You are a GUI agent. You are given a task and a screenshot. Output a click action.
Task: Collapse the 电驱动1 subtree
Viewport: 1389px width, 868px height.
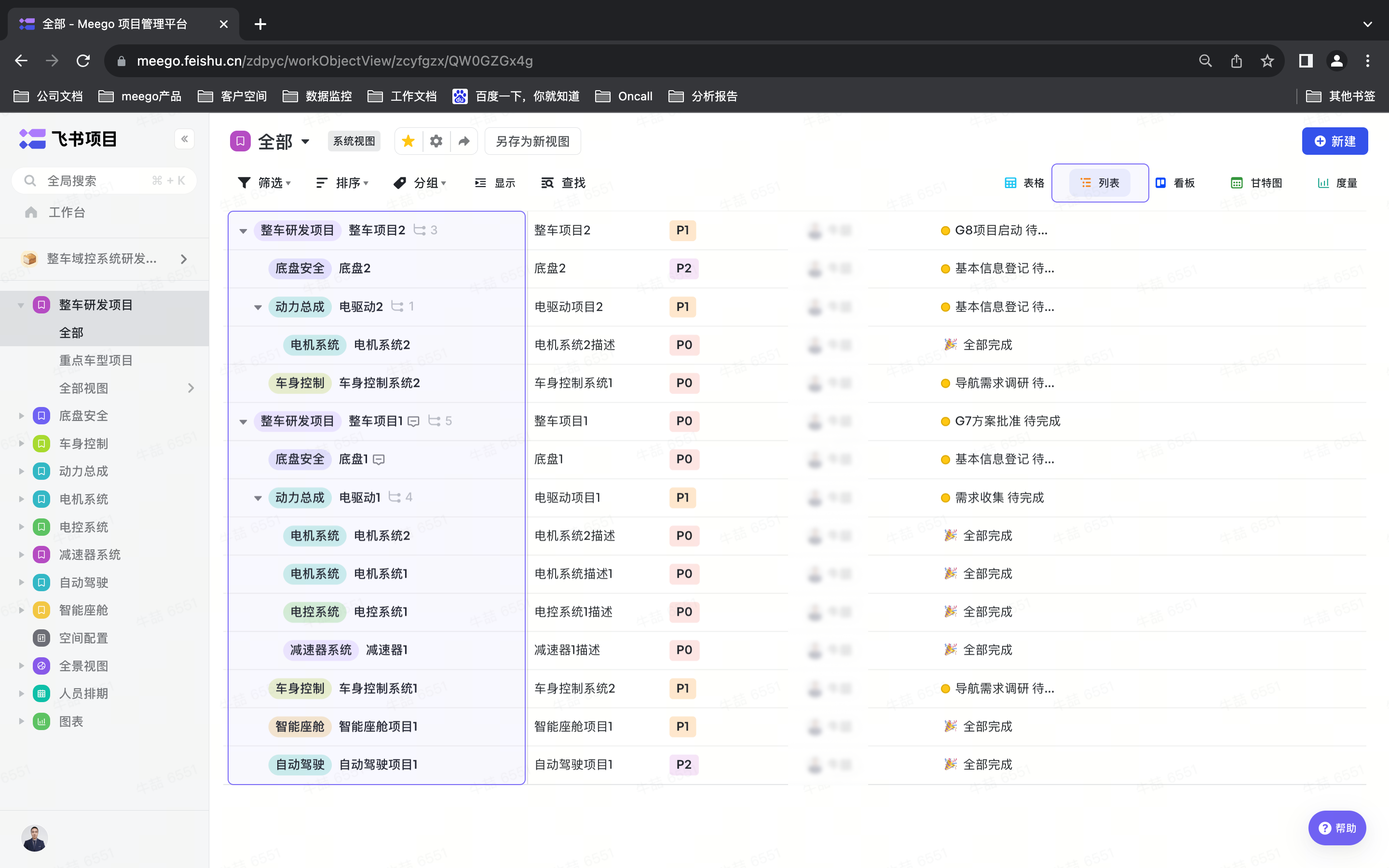point(259,498)
